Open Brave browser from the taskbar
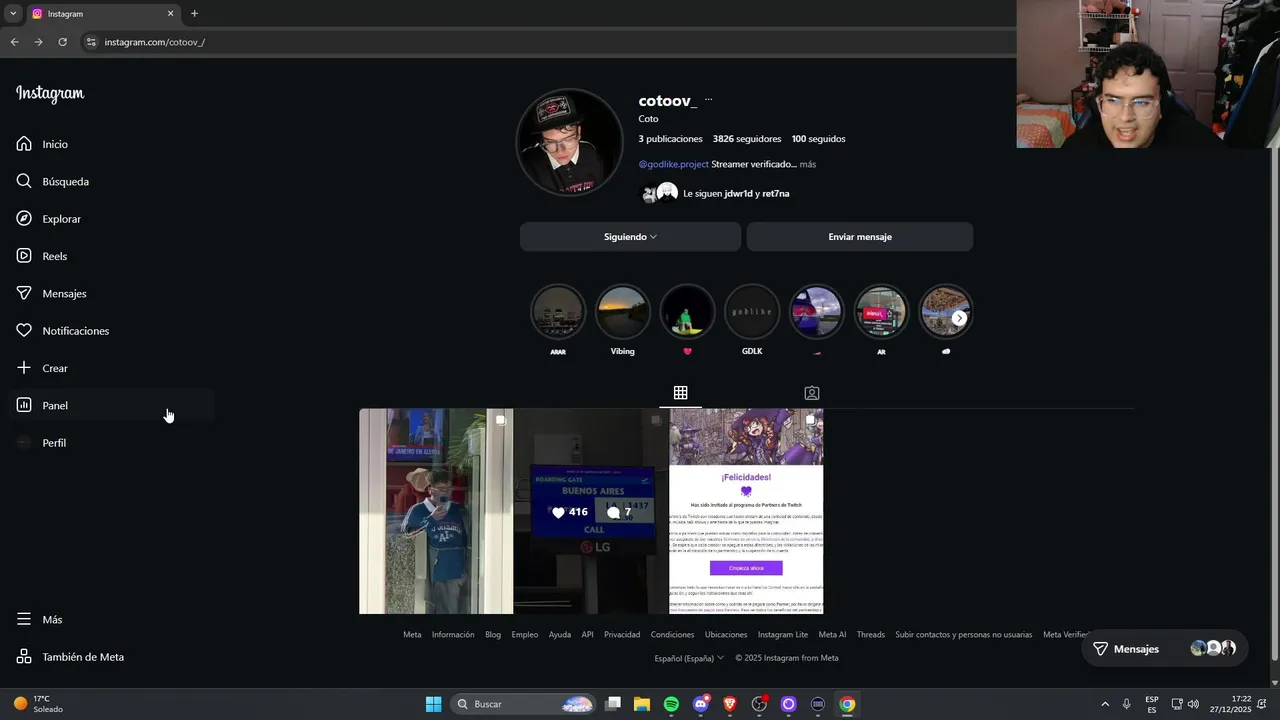The height and width of the screenshot is (720, 1280). tap(729, 704)
